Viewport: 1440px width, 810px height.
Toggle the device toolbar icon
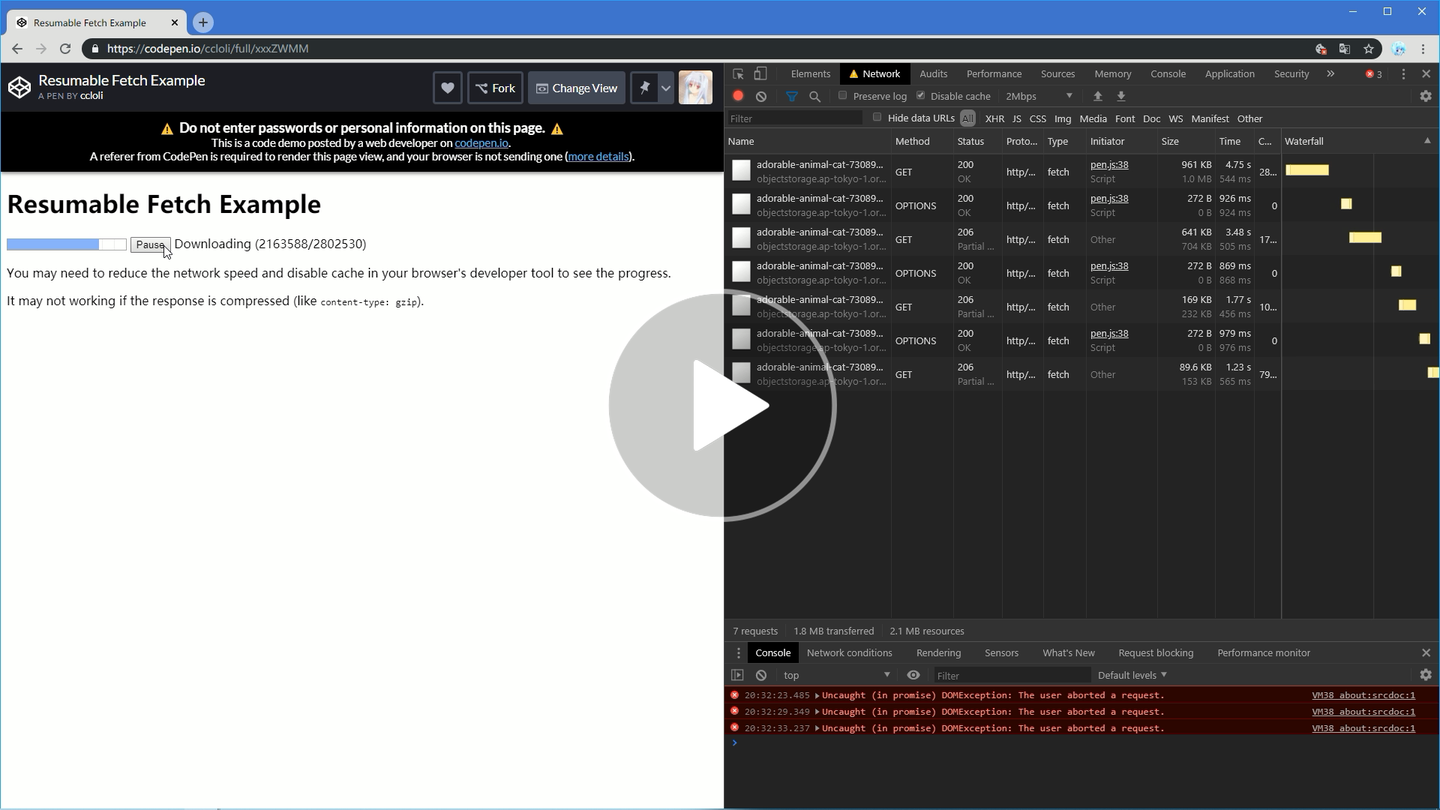(759, 73)
